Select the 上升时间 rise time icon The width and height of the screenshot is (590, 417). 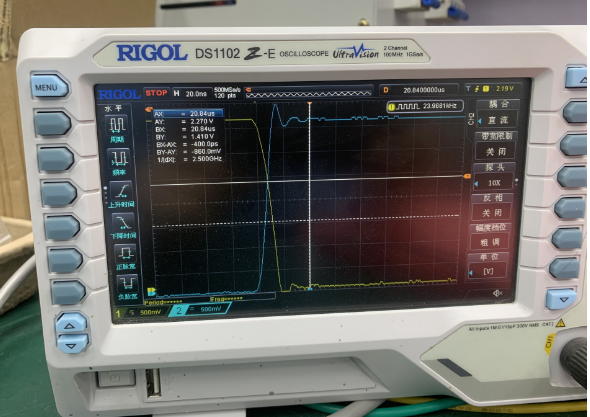pyautogui.click(x=122, y=195)
